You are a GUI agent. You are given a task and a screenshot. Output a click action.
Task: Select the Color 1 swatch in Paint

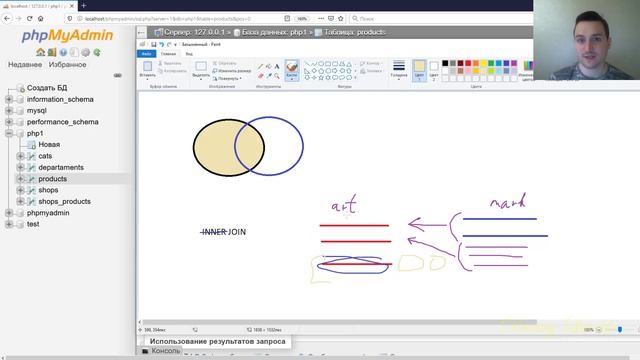click(419, 70)
